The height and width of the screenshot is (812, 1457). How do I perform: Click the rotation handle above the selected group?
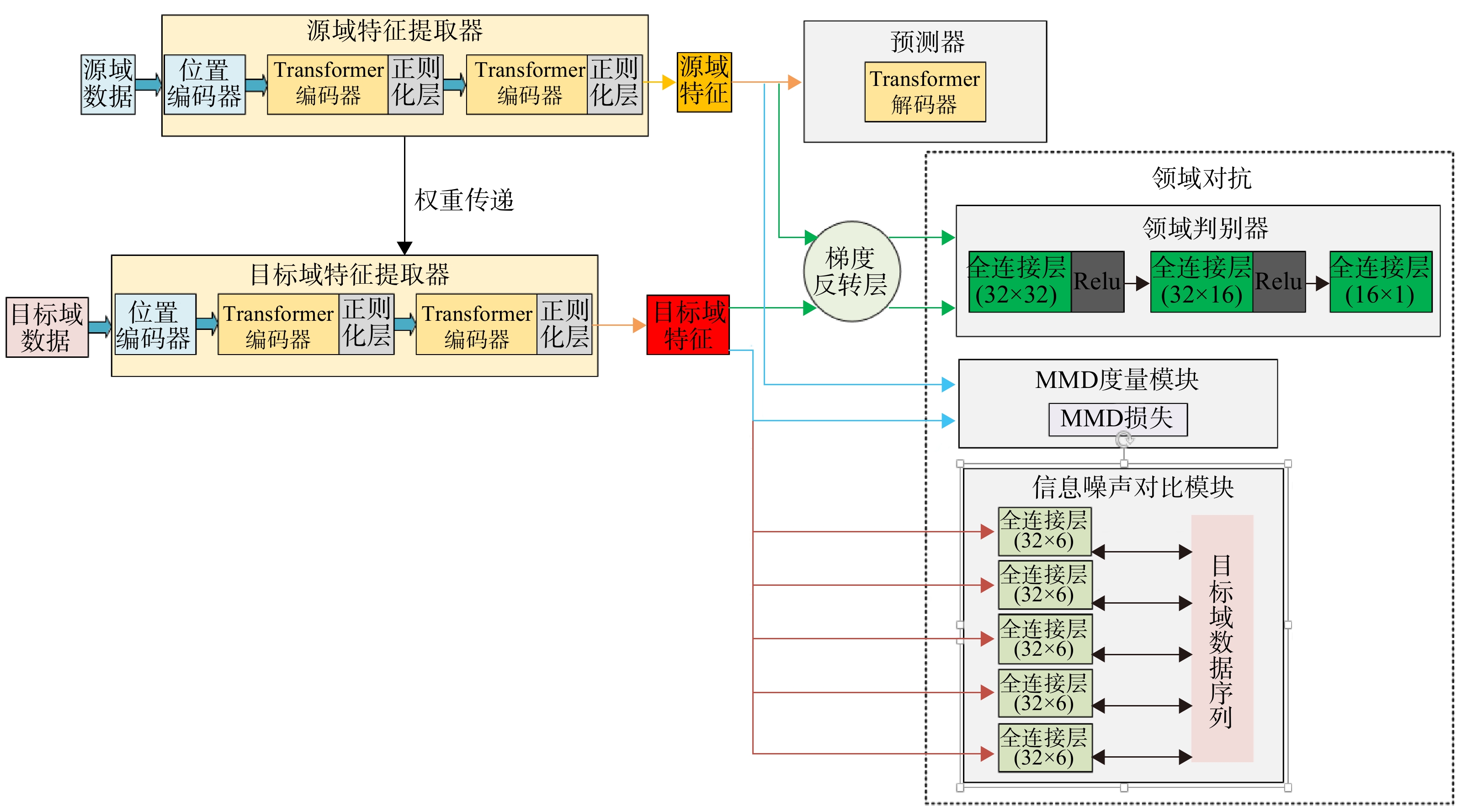[1124, 439]
